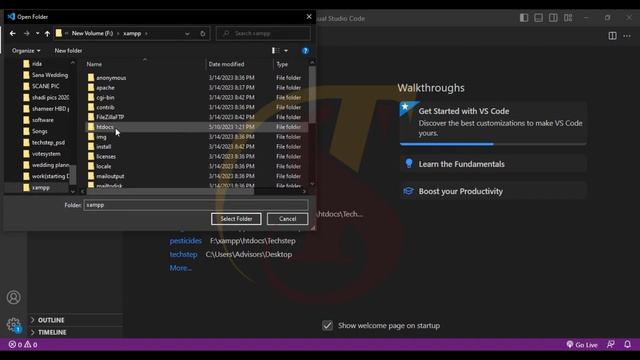Select the htdocs folder

(105, 127)
